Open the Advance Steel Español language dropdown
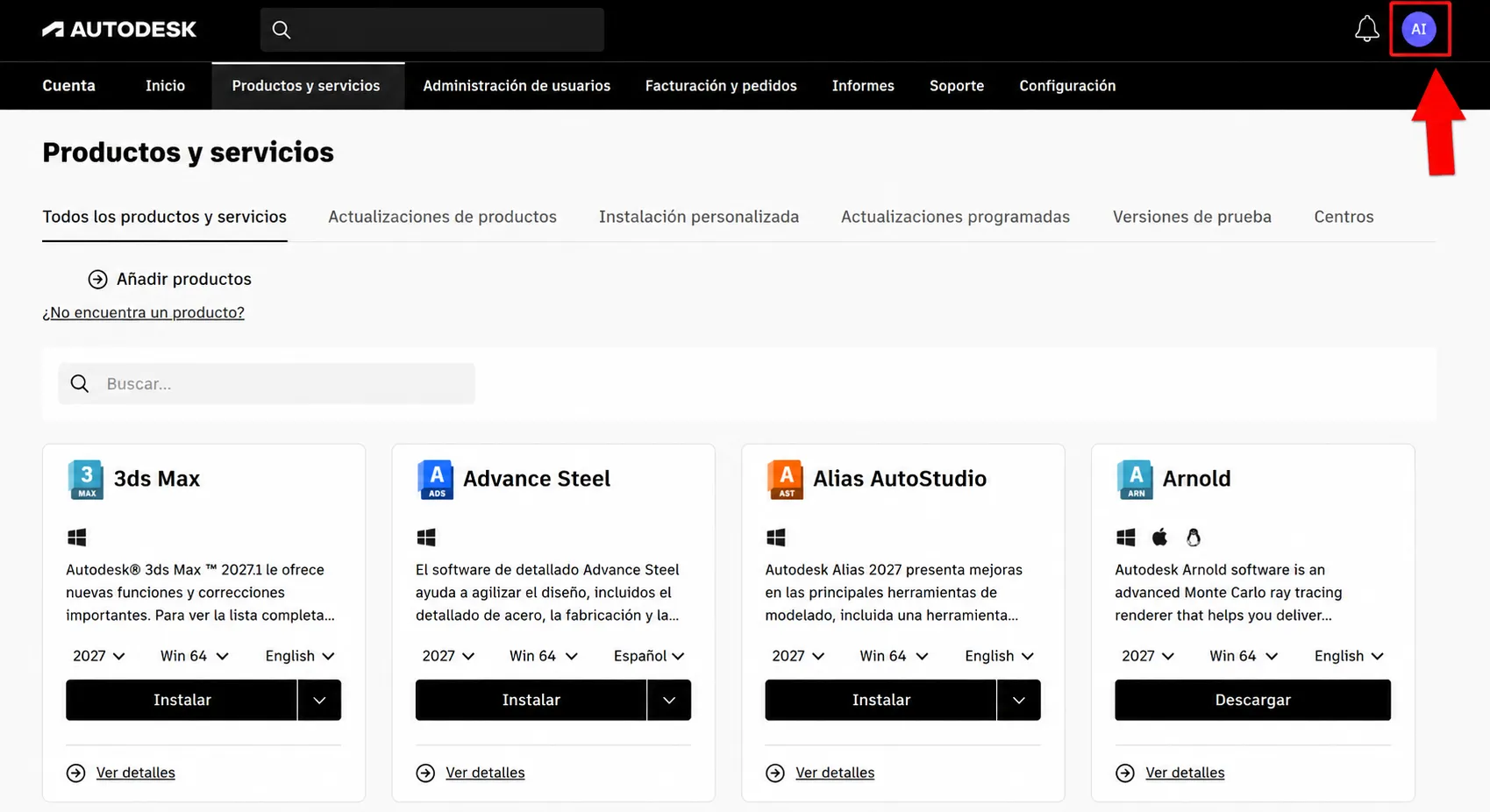The height and width of the screenshot is (812, 1490). (x=649, y=656)
